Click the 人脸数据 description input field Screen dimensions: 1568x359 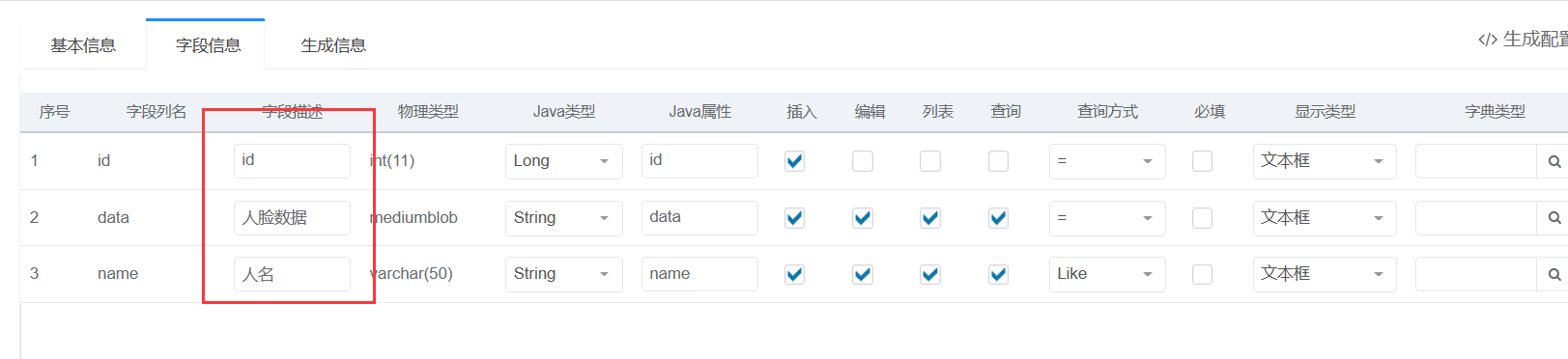tap(292, 218)
